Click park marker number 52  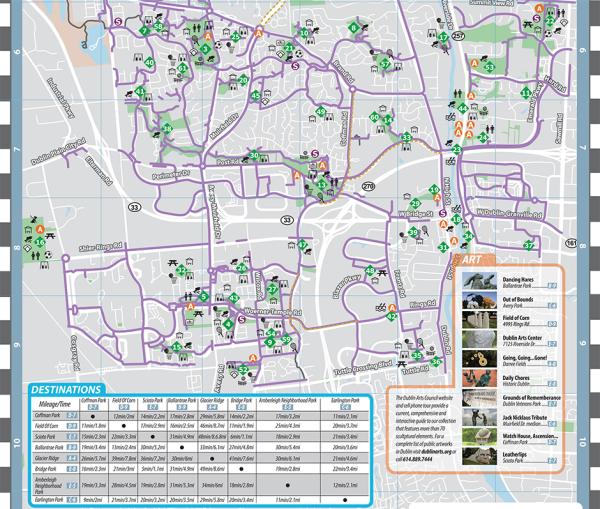[243, 370]
